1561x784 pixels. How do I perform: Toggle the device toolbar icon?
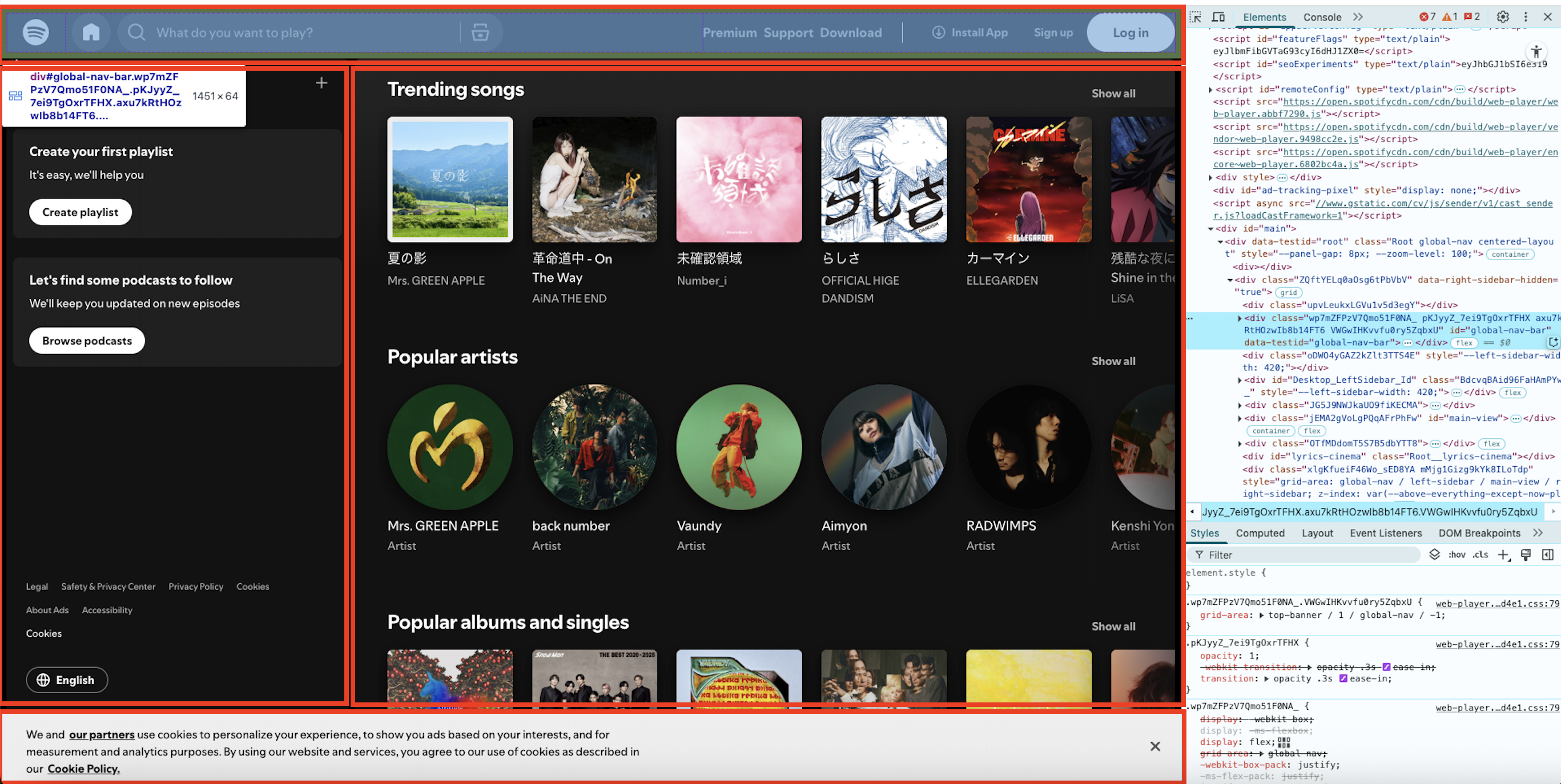click(1218, 17)
